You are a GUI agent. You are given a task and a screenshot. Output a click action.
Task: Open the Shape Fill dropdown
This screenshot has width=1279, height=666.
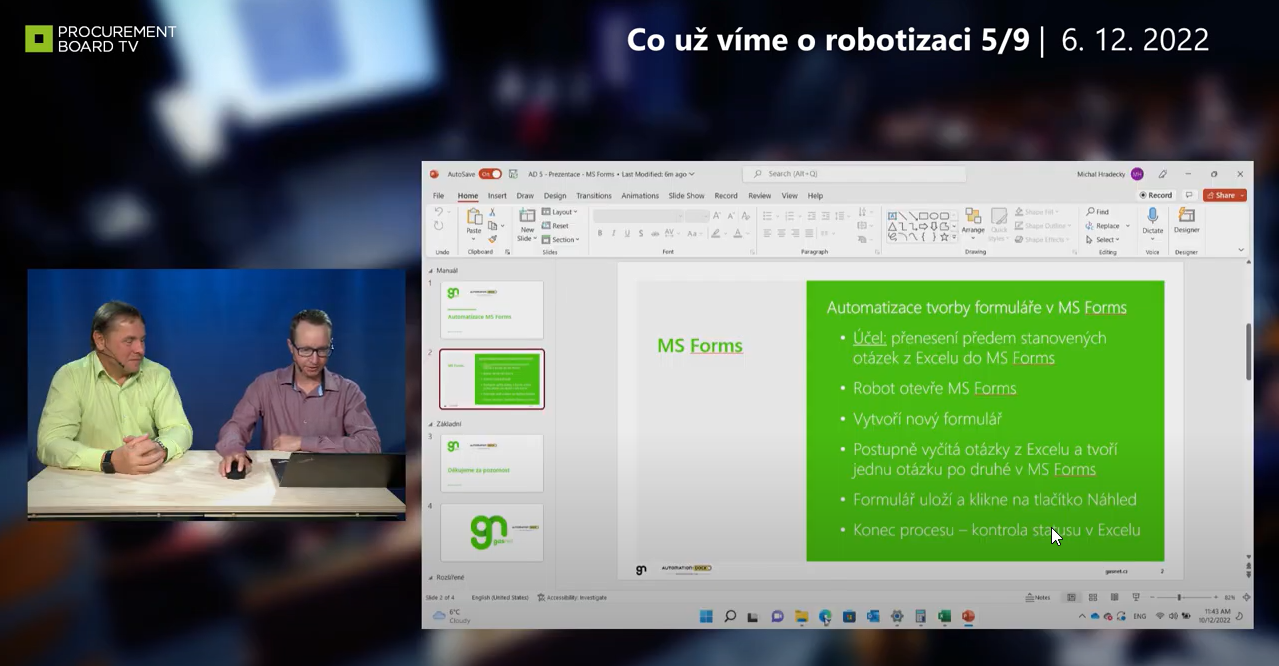(x=1035, y=212)
